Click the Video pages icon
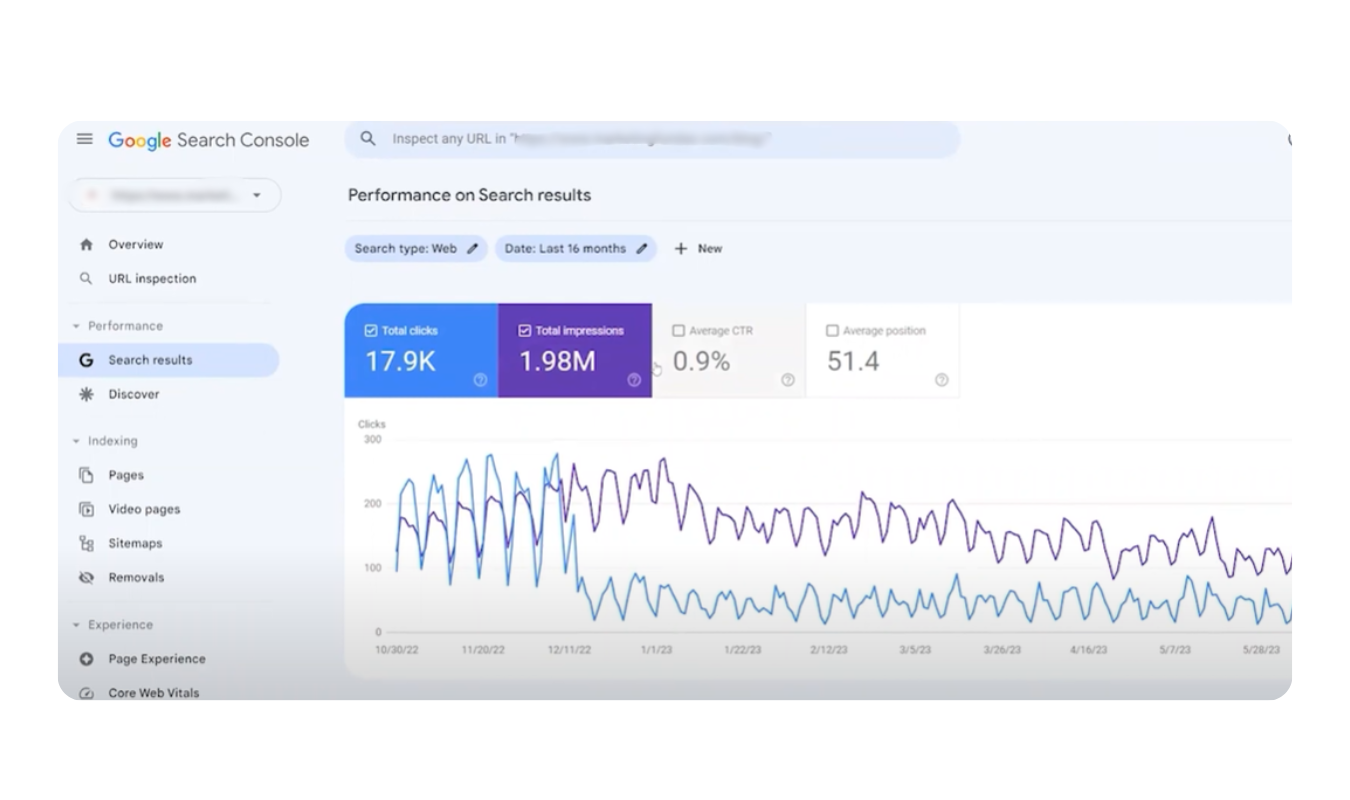The image size is (1350, 800). pyautogui.click(x=86, y=510)
